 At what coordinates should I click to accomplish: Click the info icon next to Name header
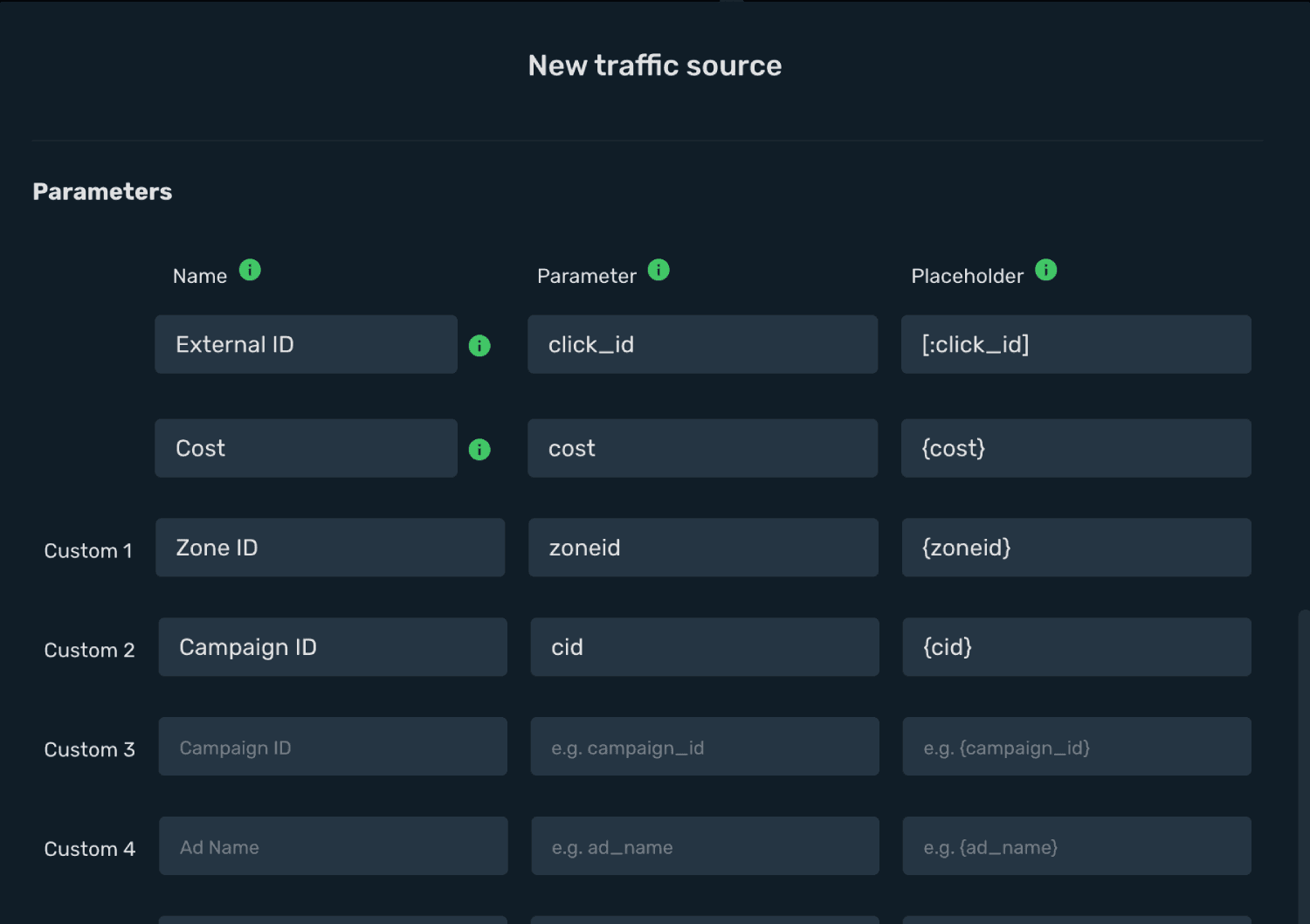coord(250,270)
